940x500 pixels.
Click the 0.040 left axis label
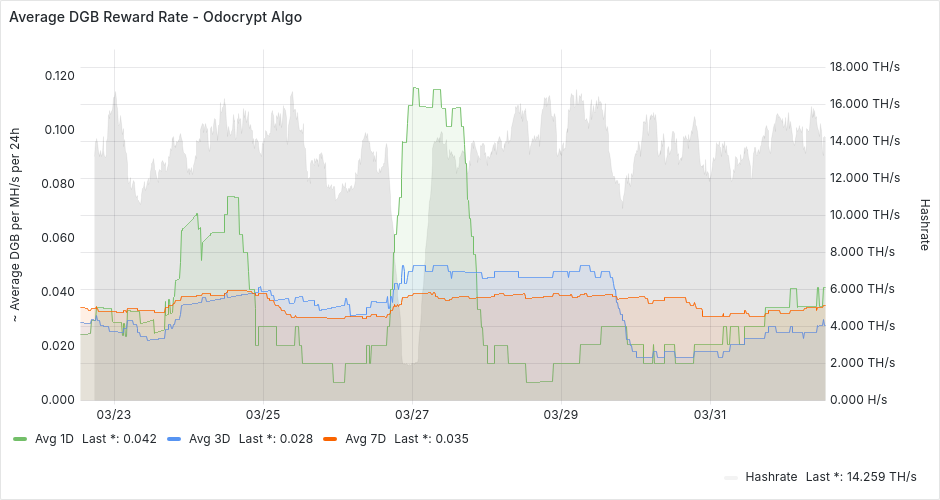60,292
